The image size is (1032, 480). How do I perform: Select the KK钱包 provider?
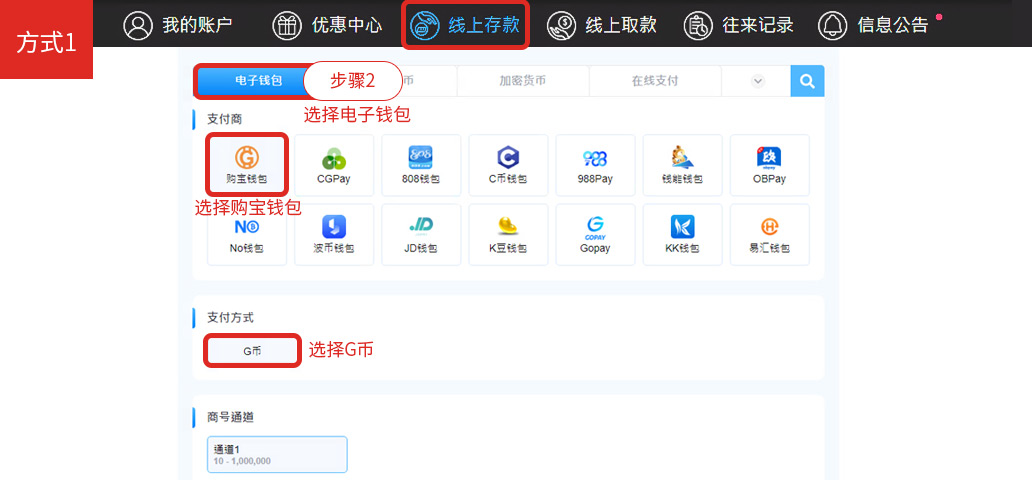pos(682,235)
